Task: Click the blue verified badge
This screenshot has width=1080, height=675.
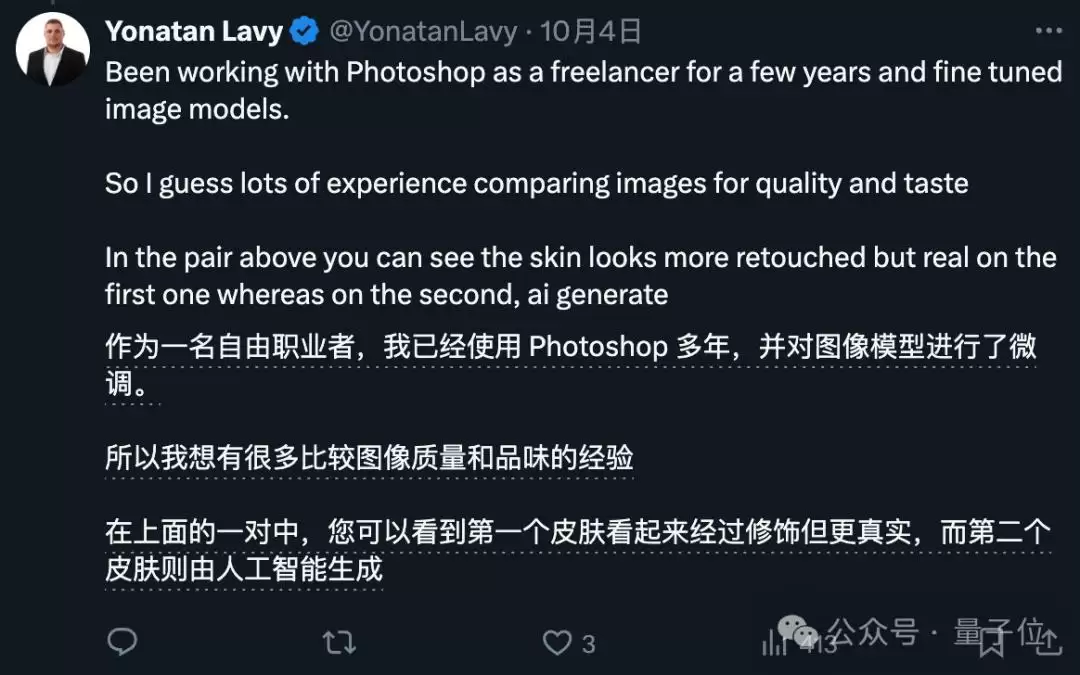Action: pyautogui.click(x=304, y=32)
